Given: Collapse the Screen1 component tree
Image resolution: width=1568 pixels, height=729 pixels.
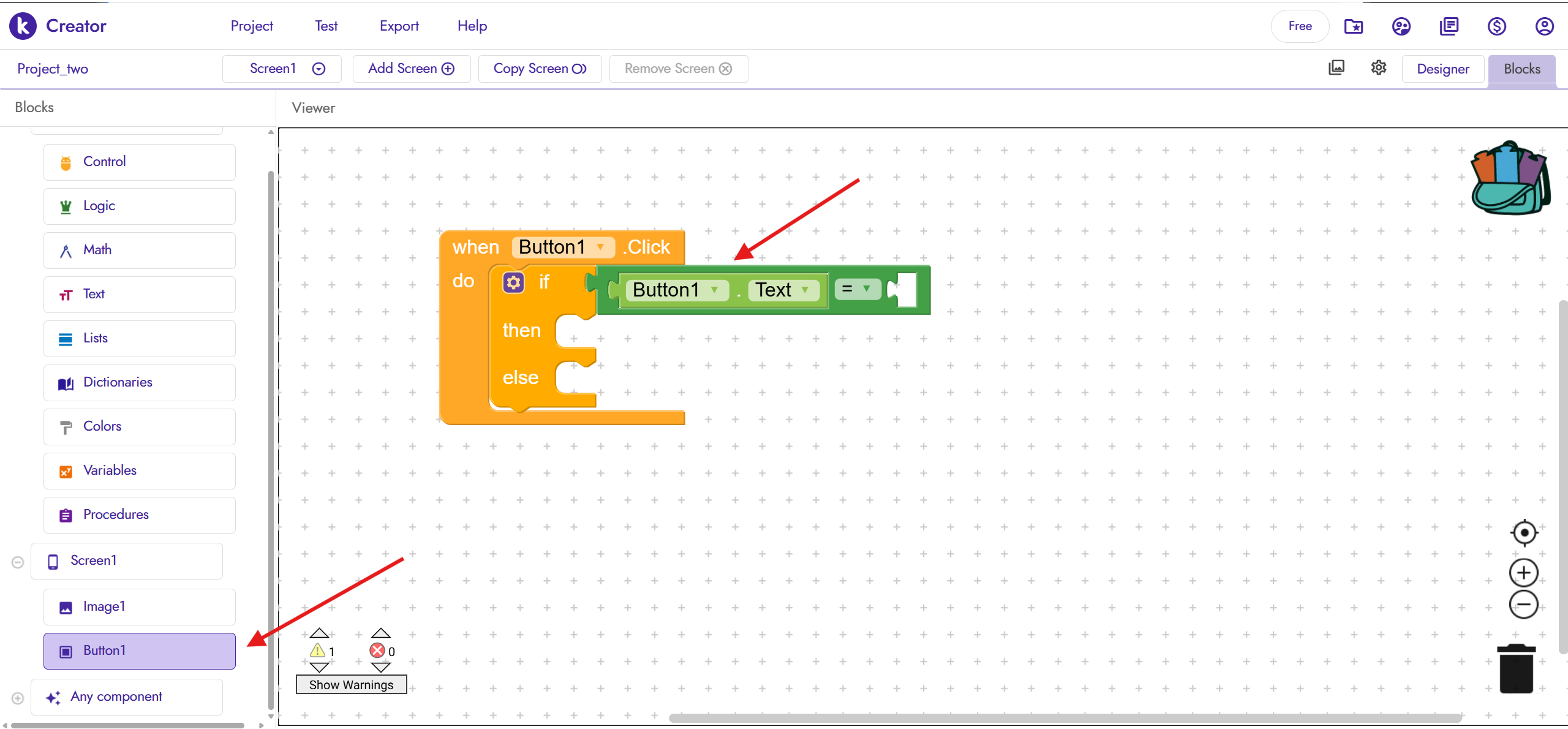Looking at the screenshot, I should click(x=18, y=562).
